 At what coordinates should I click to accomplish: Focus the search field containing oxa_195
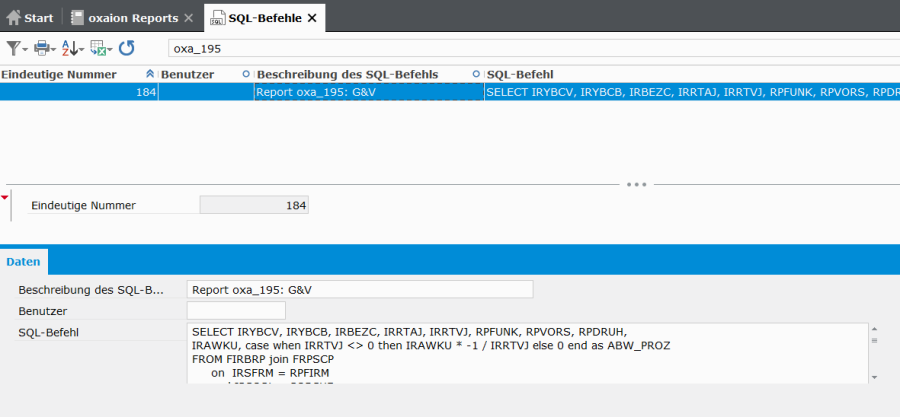pos(534,49)
